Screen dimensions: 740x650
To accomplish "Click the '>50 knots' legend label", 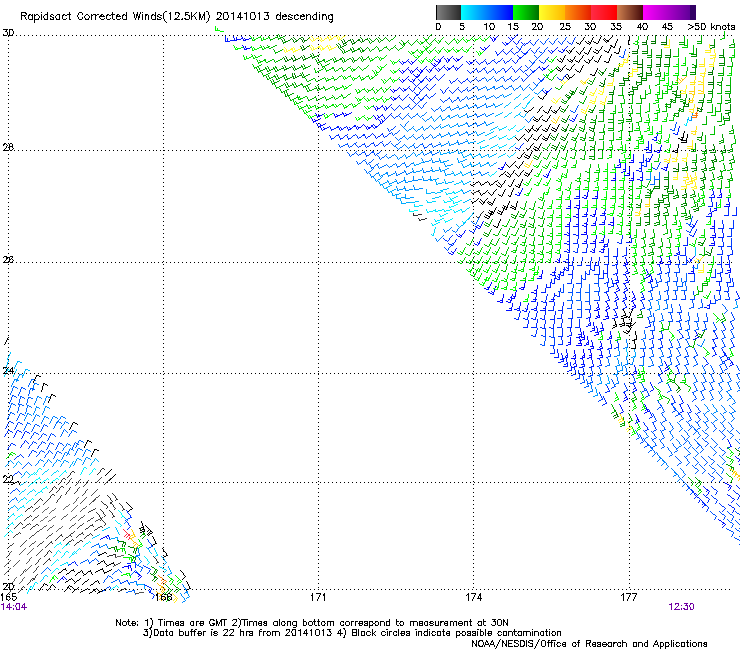I will [x=711, y=27].
